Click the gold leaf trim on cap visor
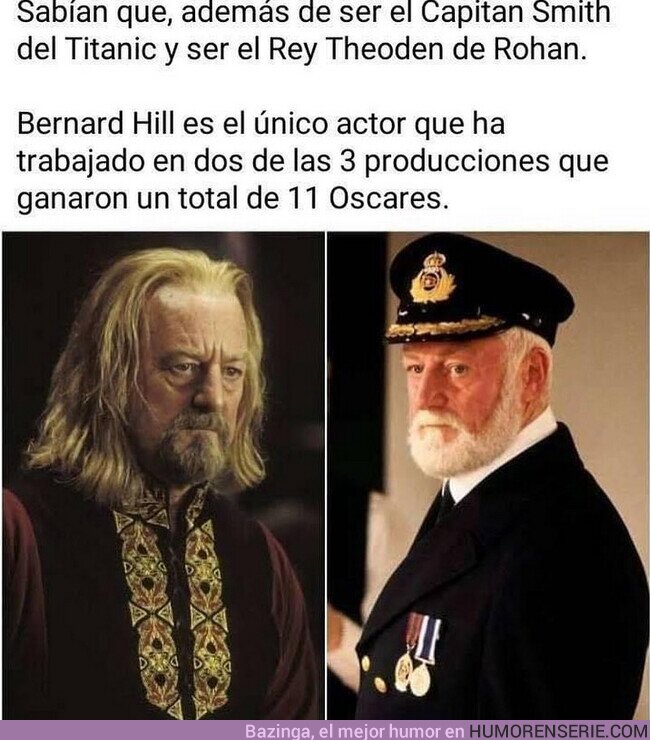Image resolution: width=650 pixels, height=740 pixels. (444, 328)
